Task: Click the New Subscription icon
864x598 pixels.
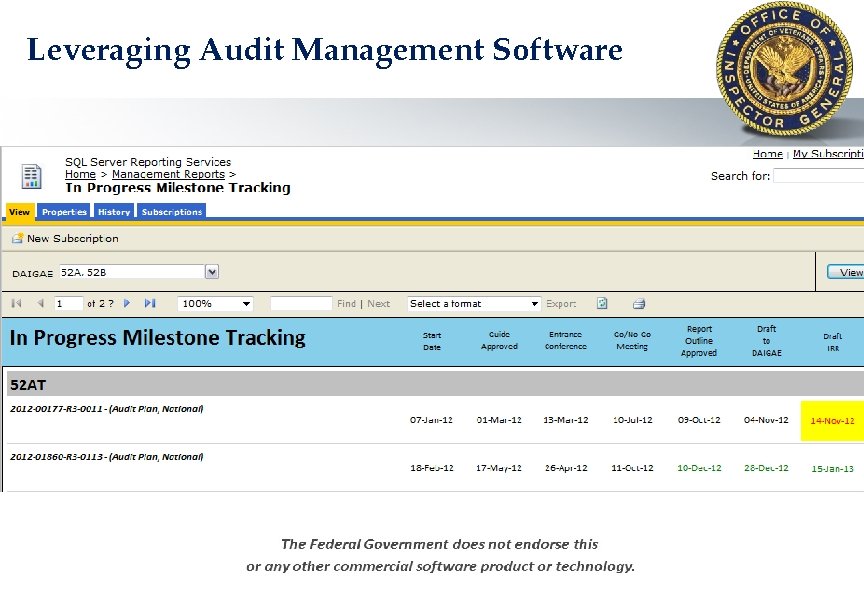Action: click(18, 238)
